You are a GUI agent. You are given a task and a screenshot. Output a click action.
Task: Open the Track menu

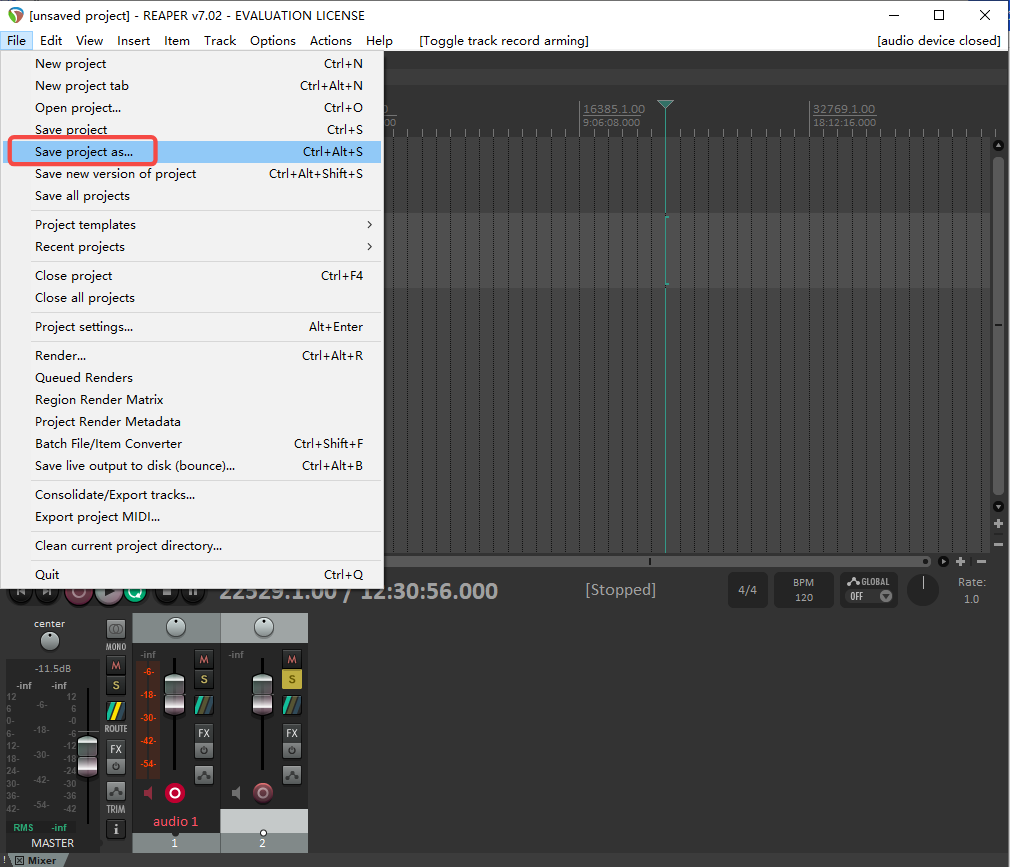pos(220,41)
